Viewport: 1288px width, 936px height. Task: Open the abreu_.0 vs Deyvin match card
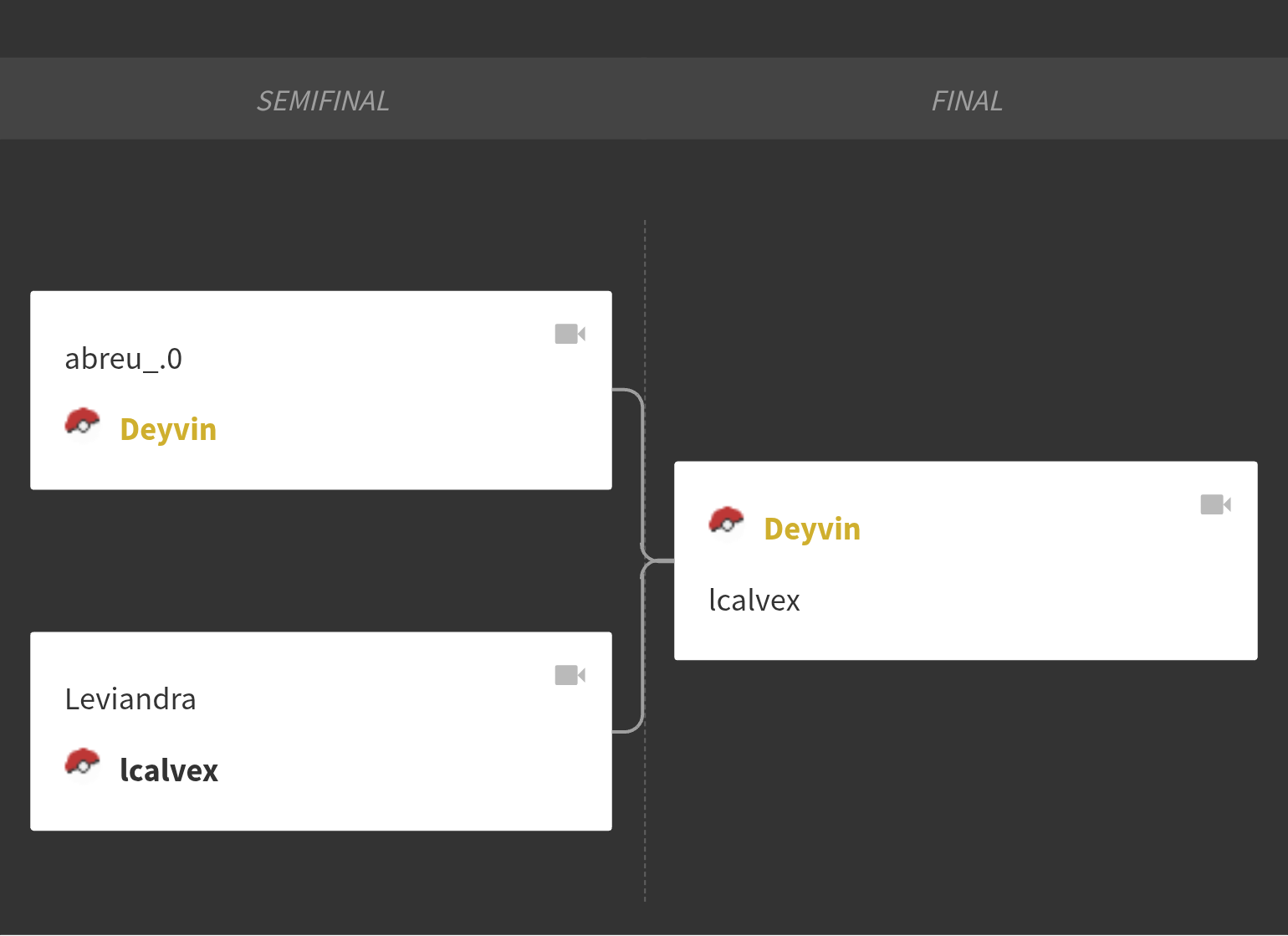click(321, 390)
